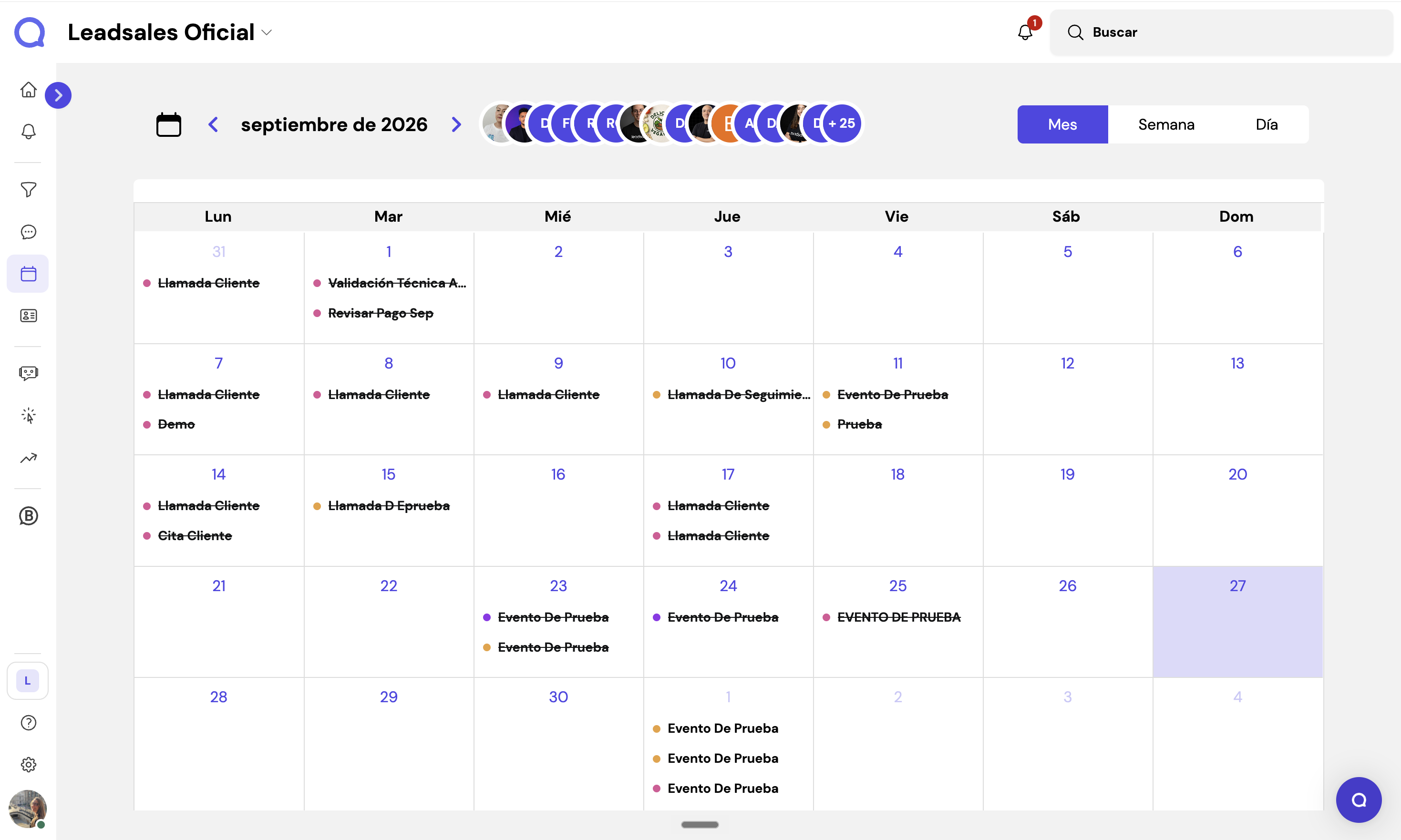This screenshot has width=1401, height=840.
Task: Click the horizontal scroll handle at bottom
Action: 700,825
